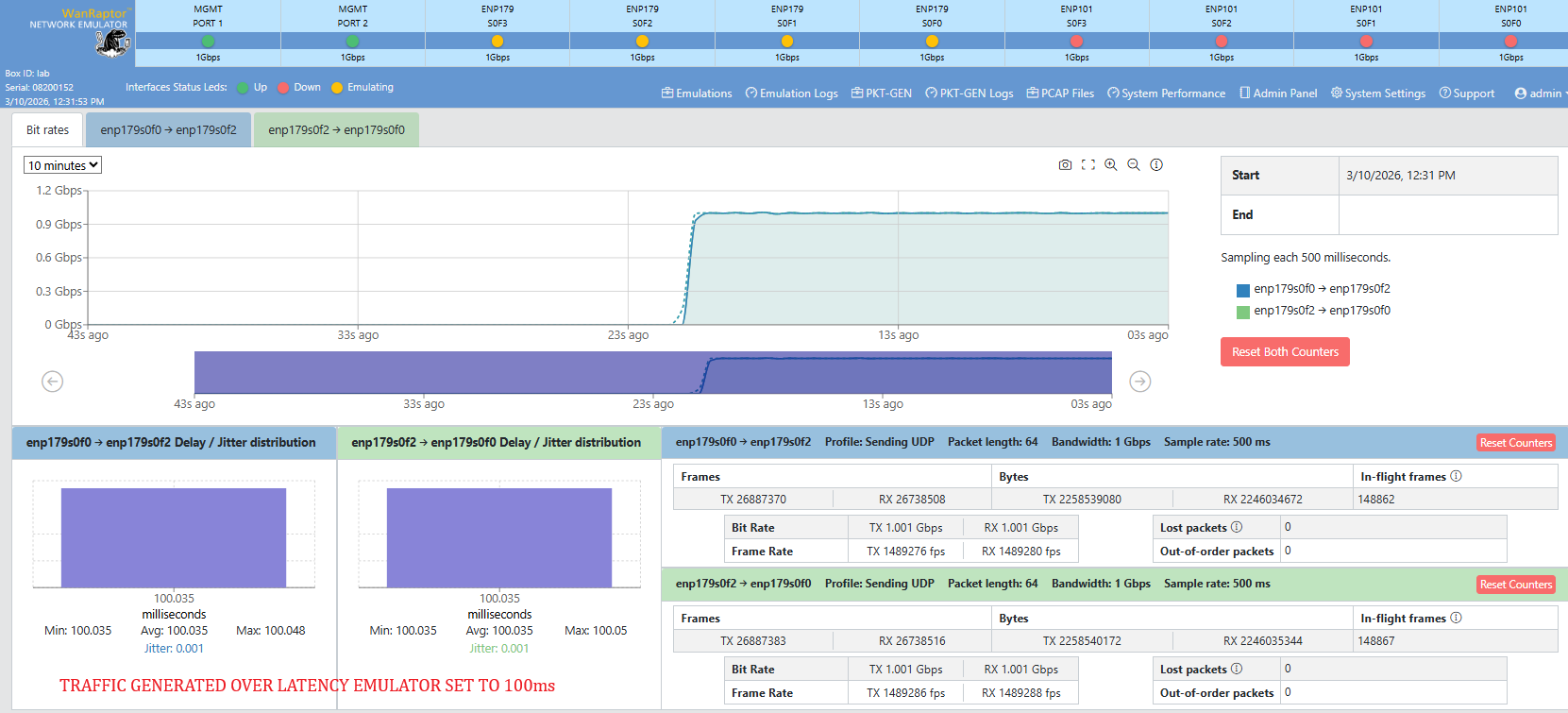Reset Counters for enp179s0f2 → enp179s0f0 stream
This screenshot has height=713, width=1568.
[1515, 585]
